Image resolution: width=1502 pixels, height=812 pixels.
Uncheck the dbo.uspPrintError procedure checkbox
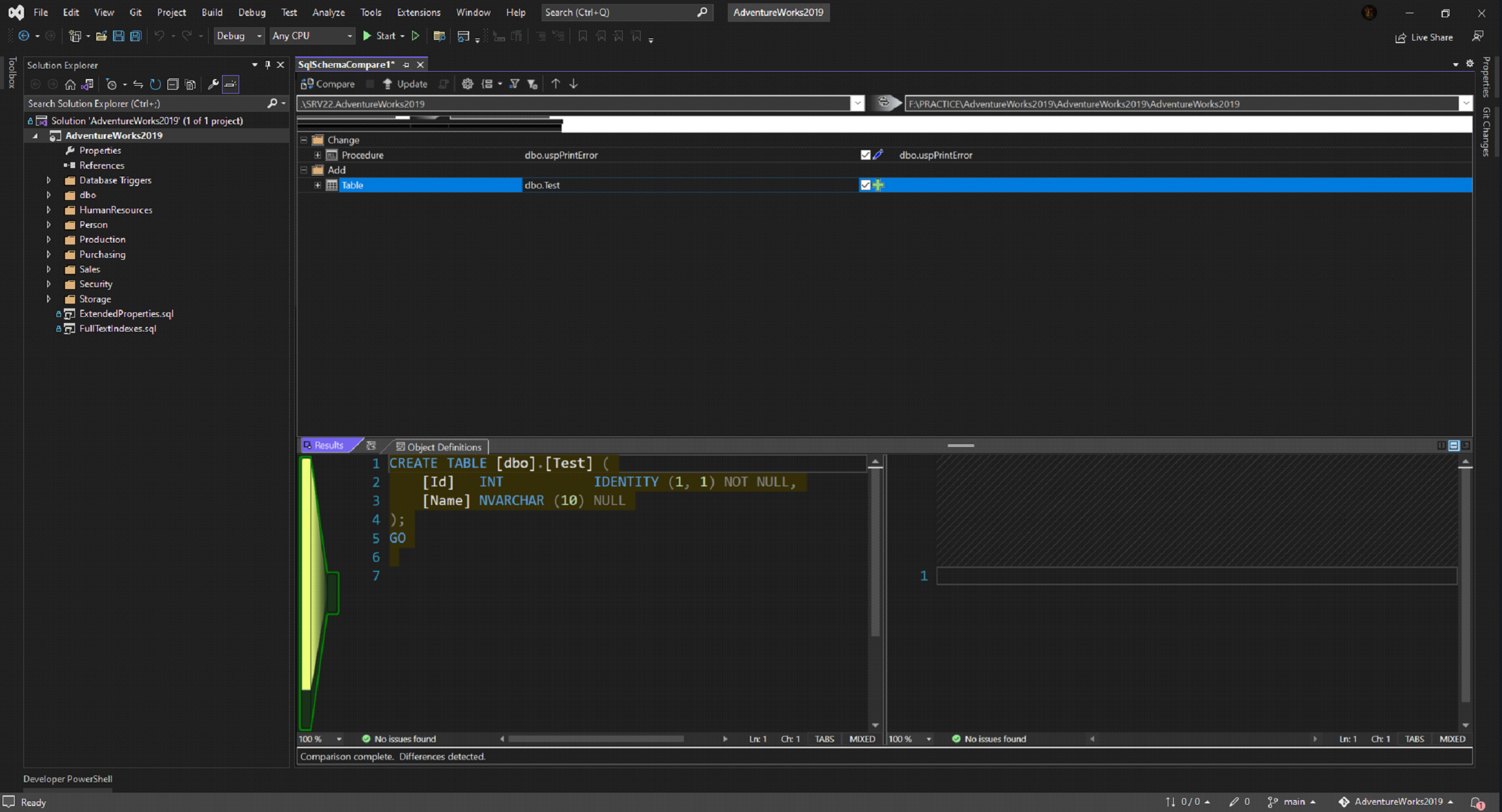[865, 155]
